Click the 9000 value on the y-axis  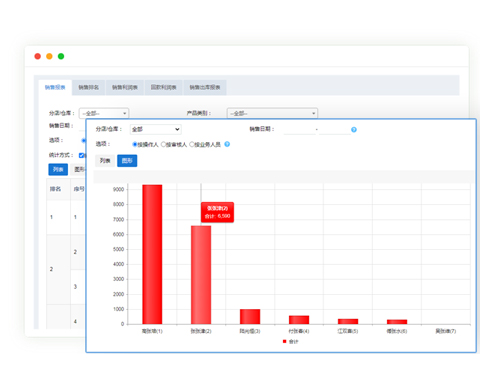coord(118,189)
